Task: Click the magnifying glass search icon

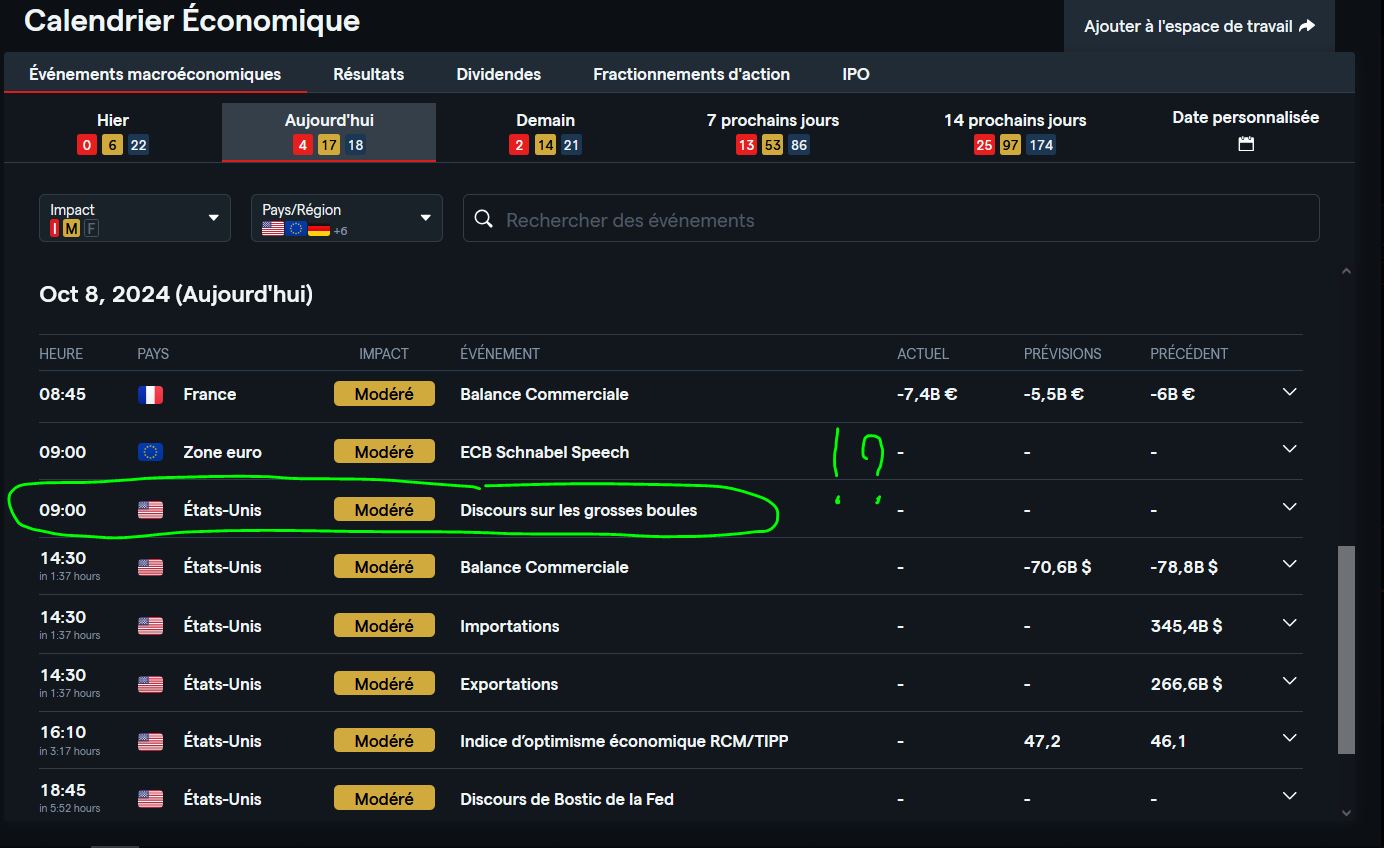Action: pyautogui.click(x=483, y=219)
